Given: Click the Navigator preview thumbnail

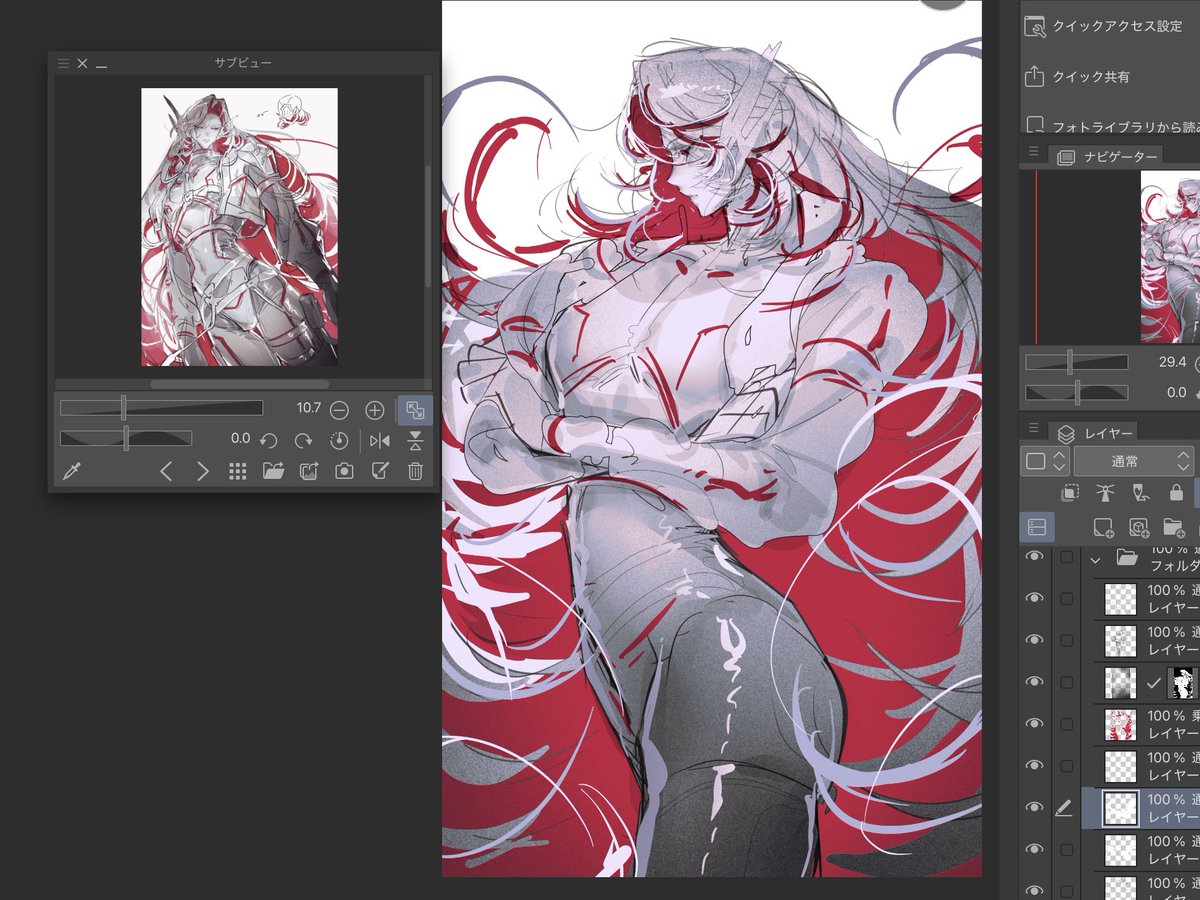Looking at the screenshot, I should pos(1170,257).
